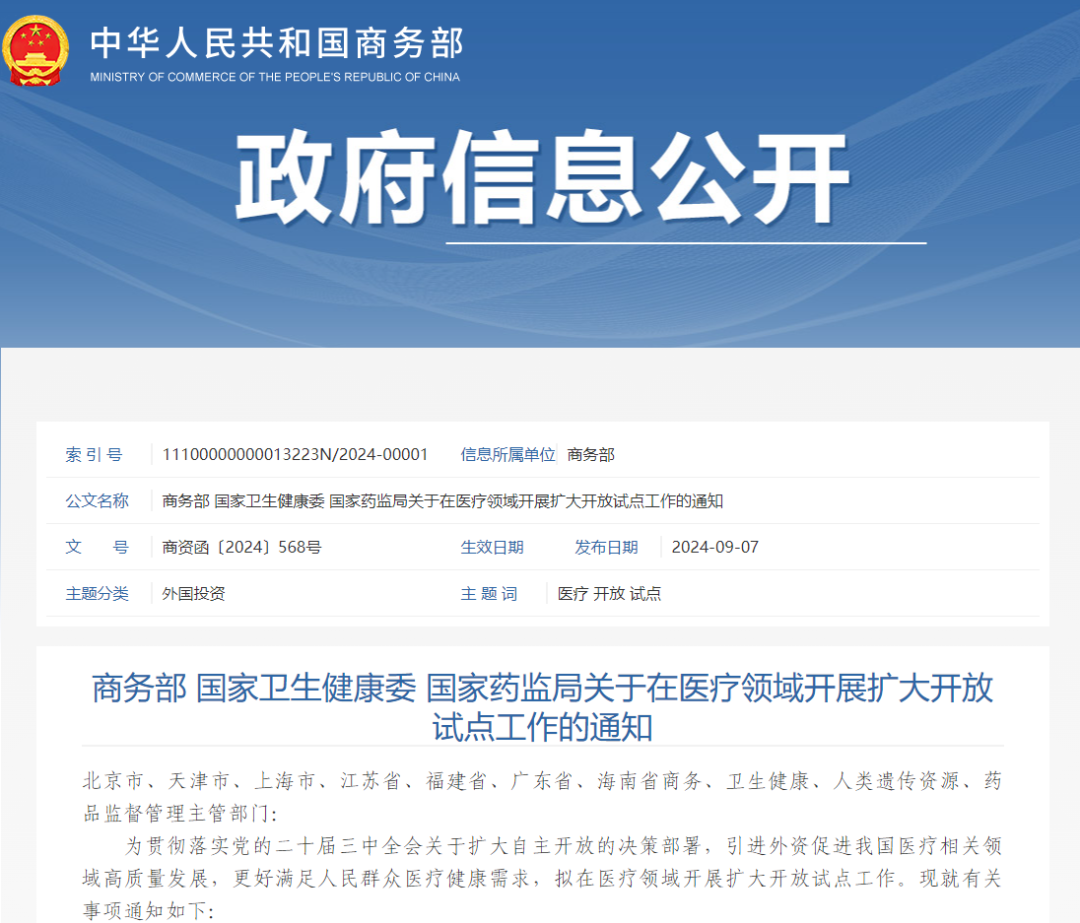Click the 发布日期 label
This screenshot has height=923, width=1080.
(606, 547)
